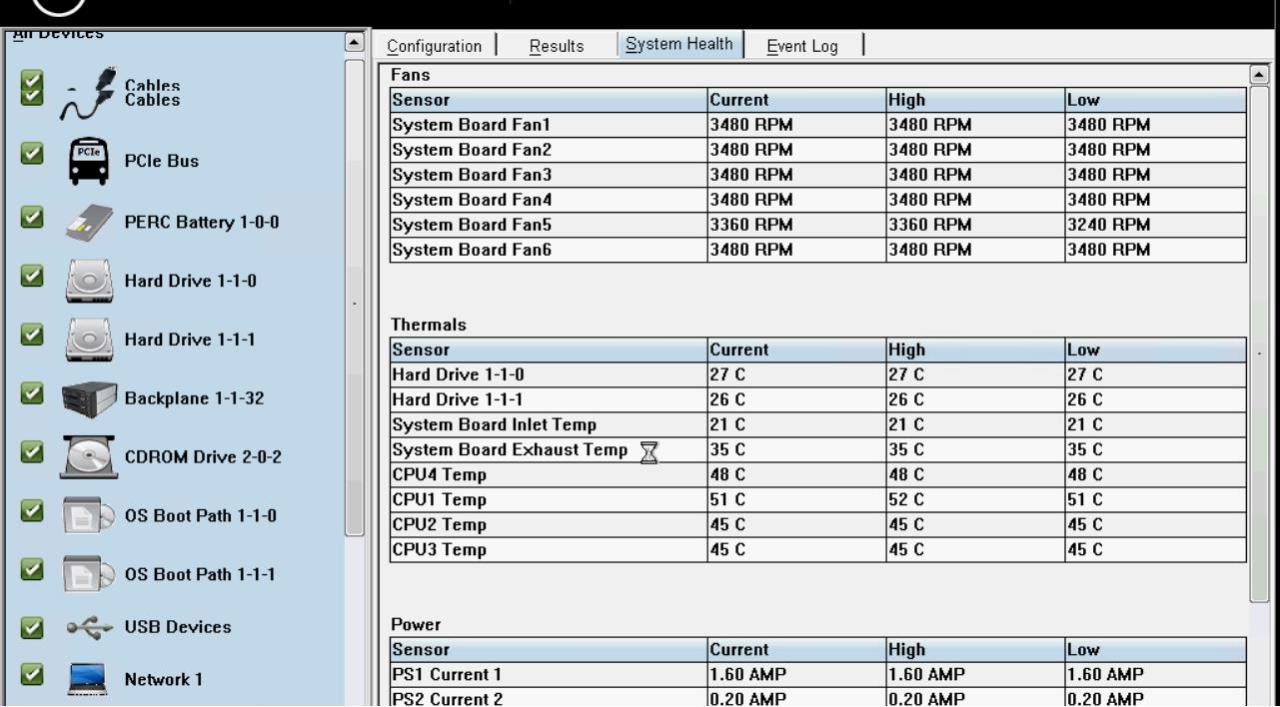
Task: Select the Network 1 device icon
Action: [88, 679]
